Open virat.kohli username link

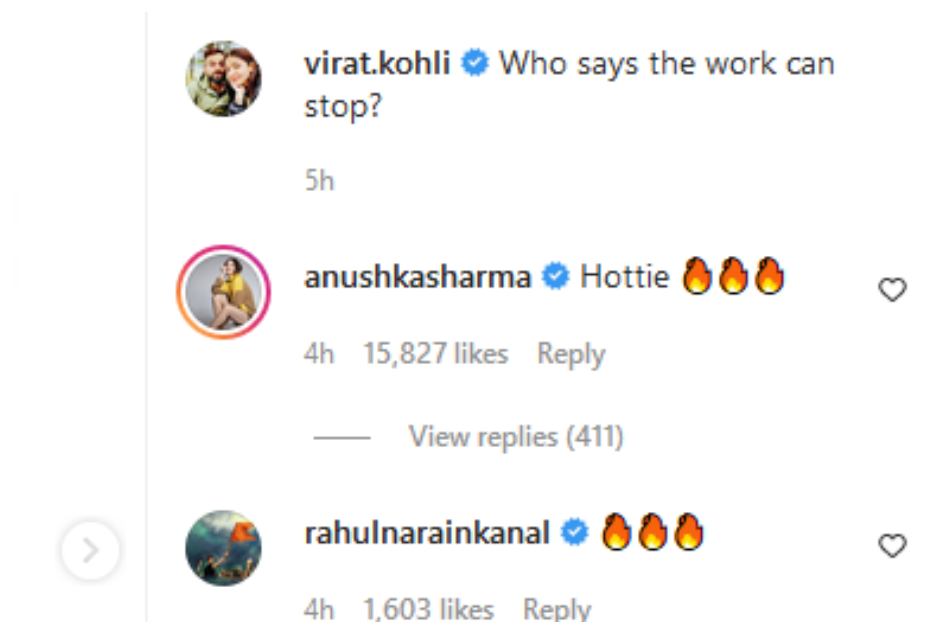click(x=377, y=65)
